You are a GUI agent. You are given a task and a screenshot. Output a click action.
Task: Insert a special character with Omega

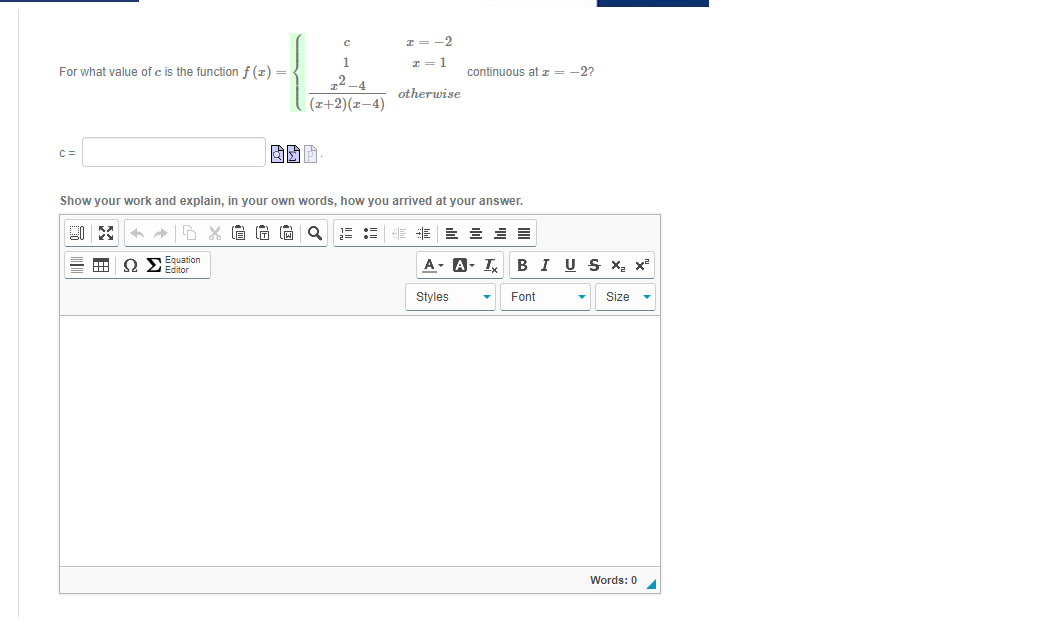[131, 265]
